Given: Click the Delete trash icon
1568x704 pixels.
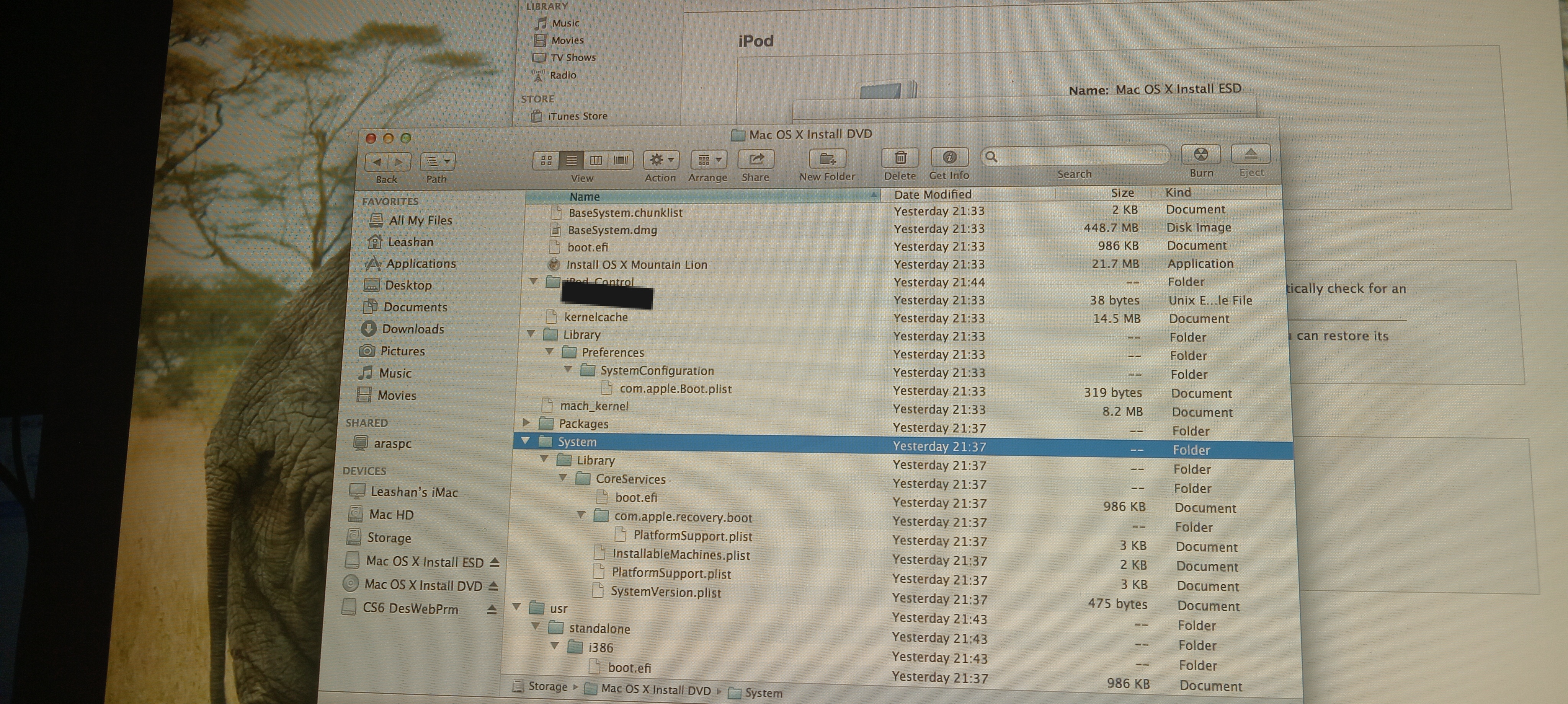Looking at the screenshot, I should coord(900,158).
